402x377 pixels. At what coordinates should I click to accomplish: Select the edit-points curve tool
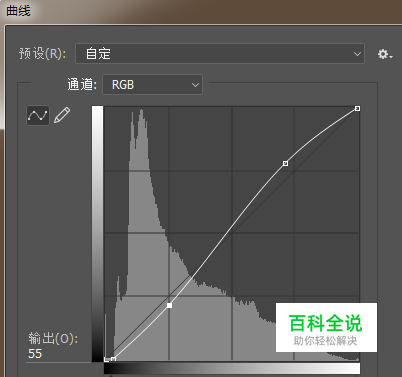pyautogui.click(x=38, y=115)
